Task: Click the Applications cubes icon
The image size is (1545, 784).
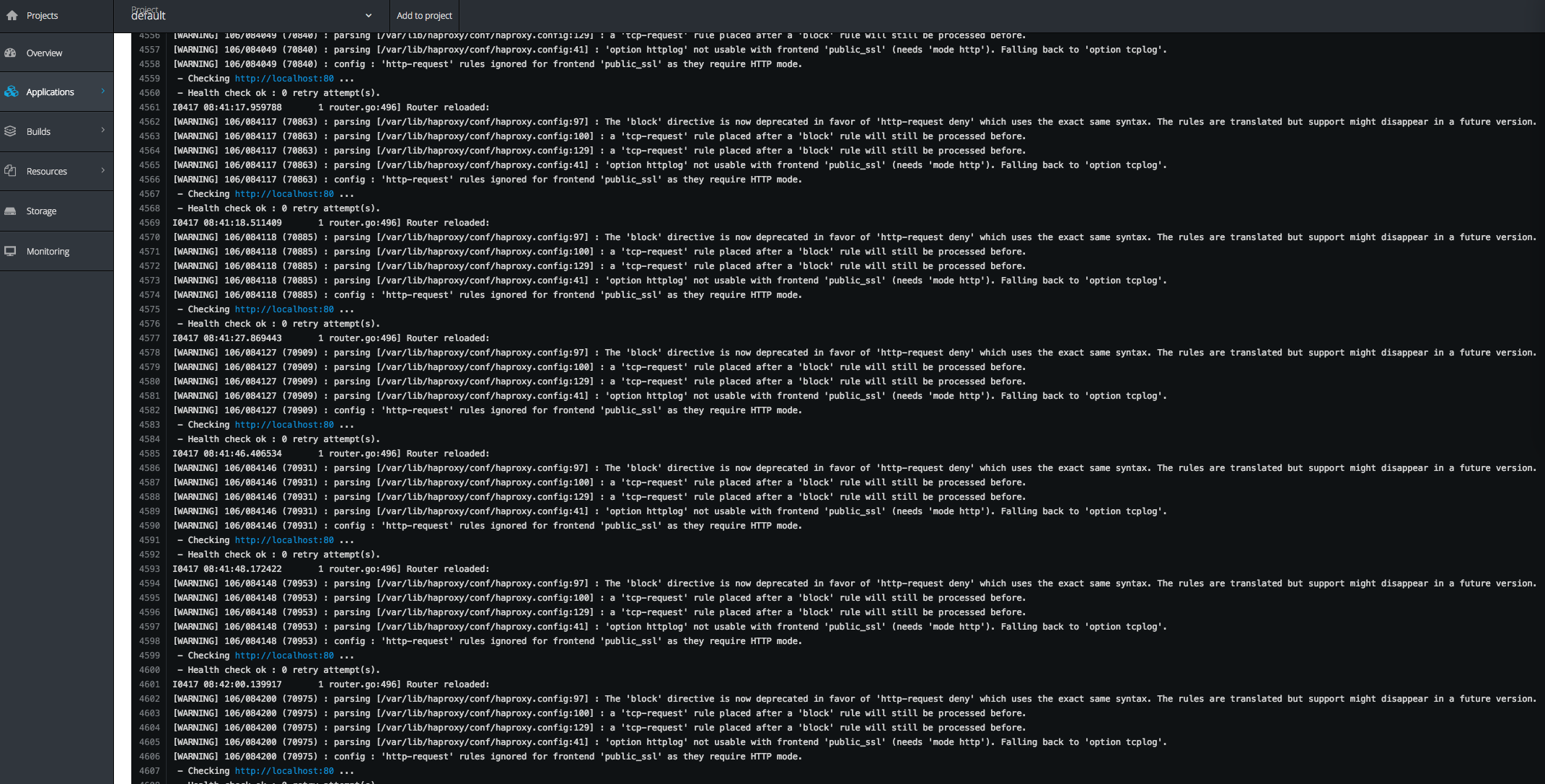Action: pos(11,92)
